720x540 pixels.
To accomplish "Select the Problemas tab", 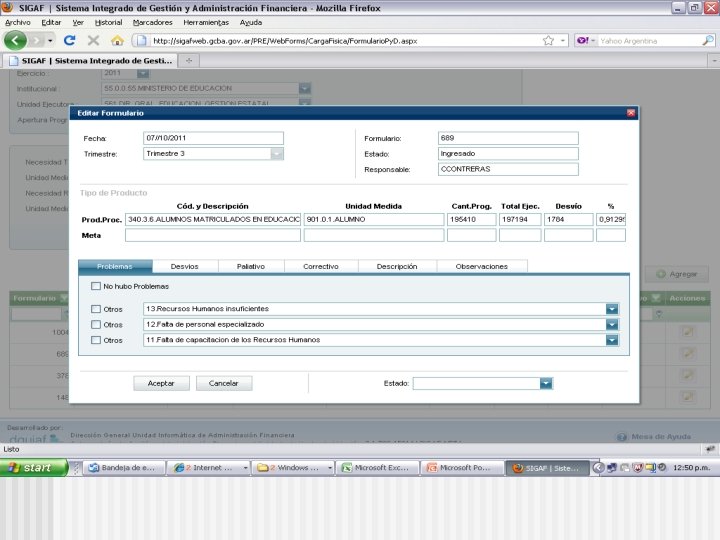I will click(115, 266).
